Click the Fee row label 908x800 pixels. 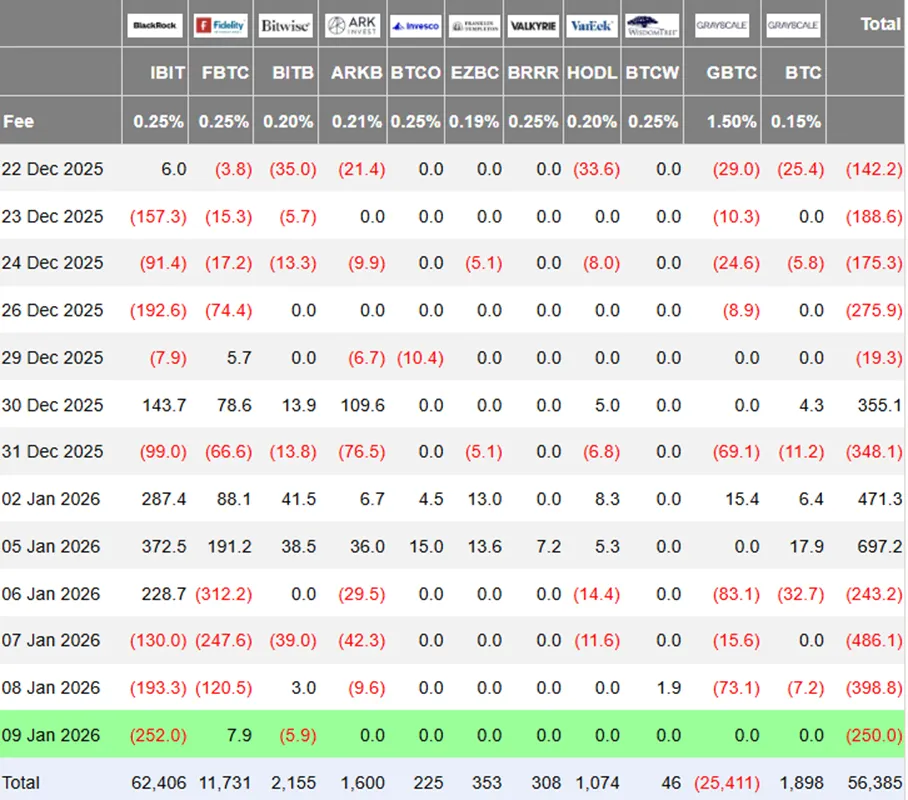click(x=19, y=121)
